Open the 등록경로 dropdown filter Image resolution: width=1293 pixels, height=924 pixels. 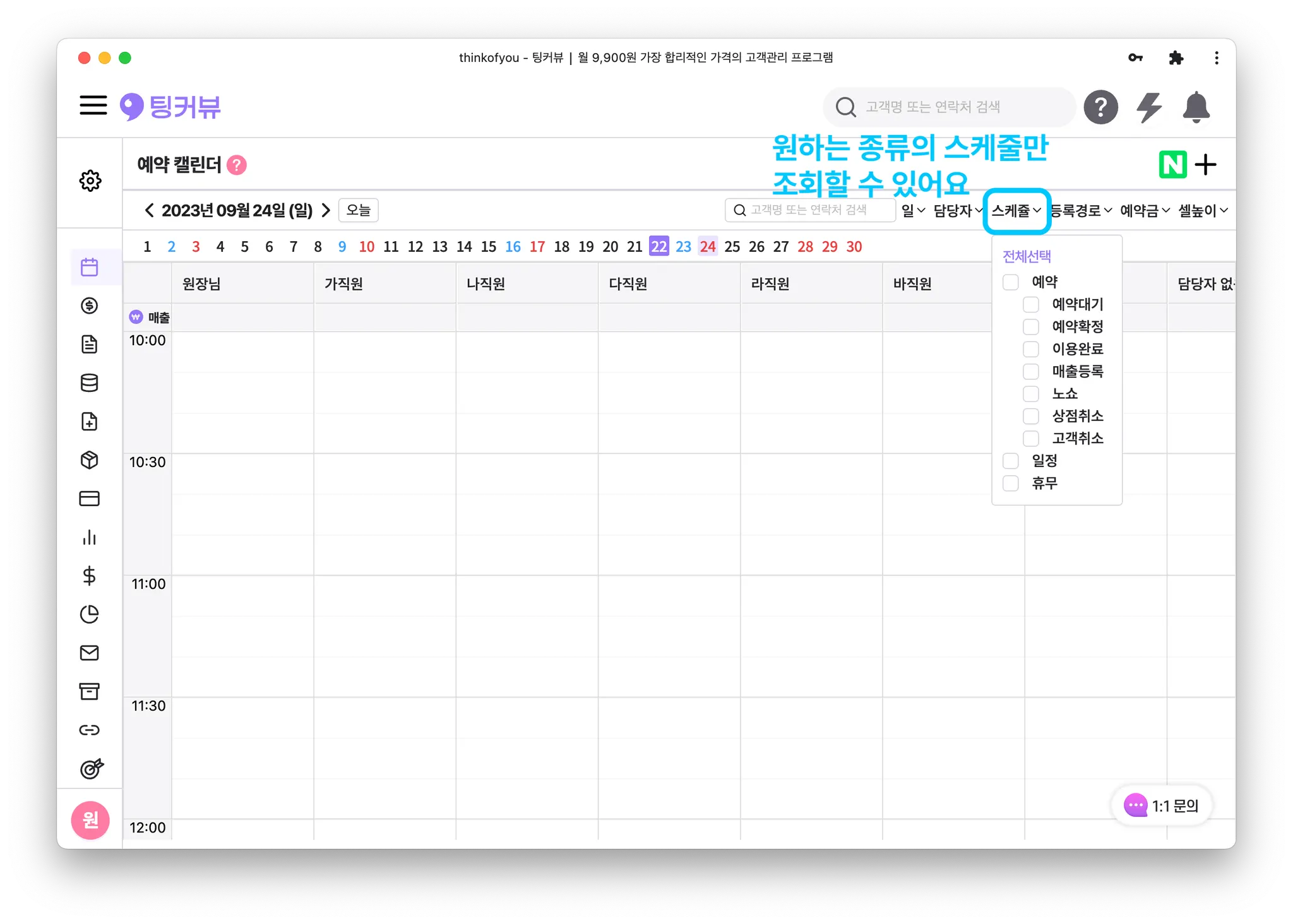(1081, 211)
